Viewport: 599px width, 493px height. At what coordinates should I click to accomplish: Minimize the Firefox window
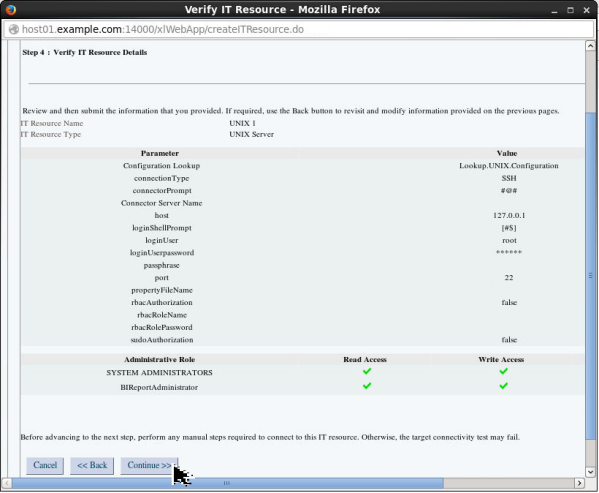(x=554, y=10)
